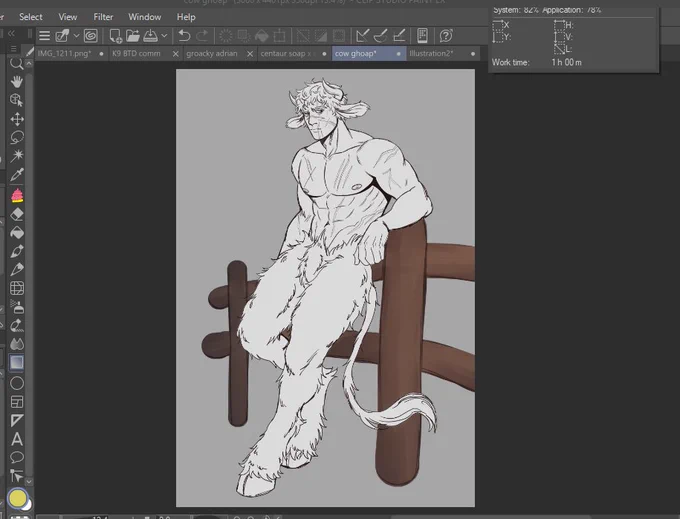Click the Invert selected area icon
Screen dimensions: 680x519
[321, 36]
